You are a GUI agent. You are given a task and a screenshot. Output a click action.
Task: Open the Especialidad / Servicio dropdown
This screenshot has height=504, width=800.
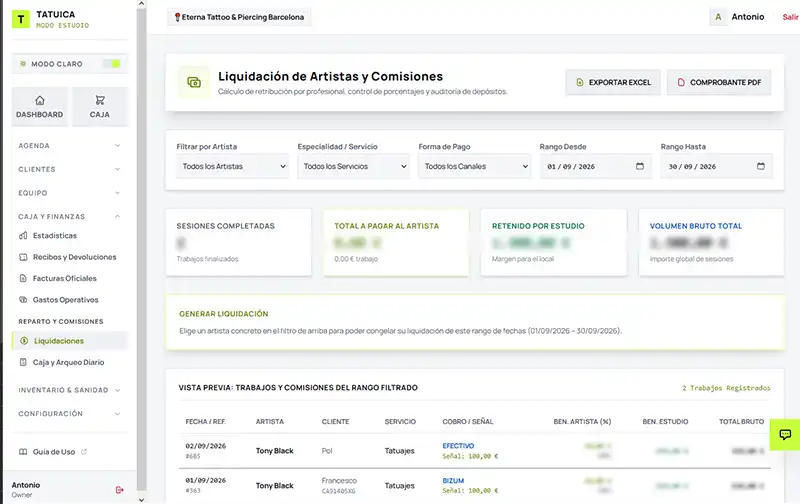coord(354,166)
